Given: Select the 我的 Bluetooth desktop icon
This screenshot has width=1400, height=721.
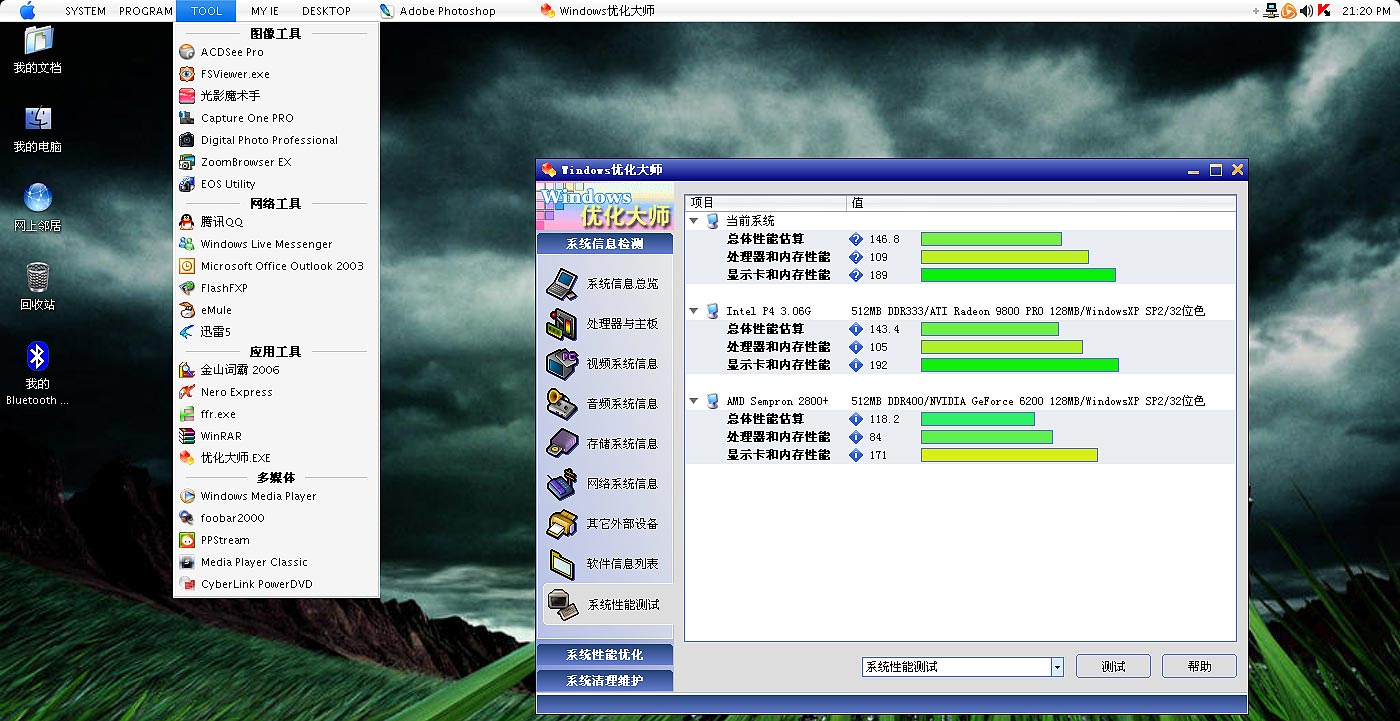Looking at the screenshot, I should pyautogui.click(x=38, y=372).
